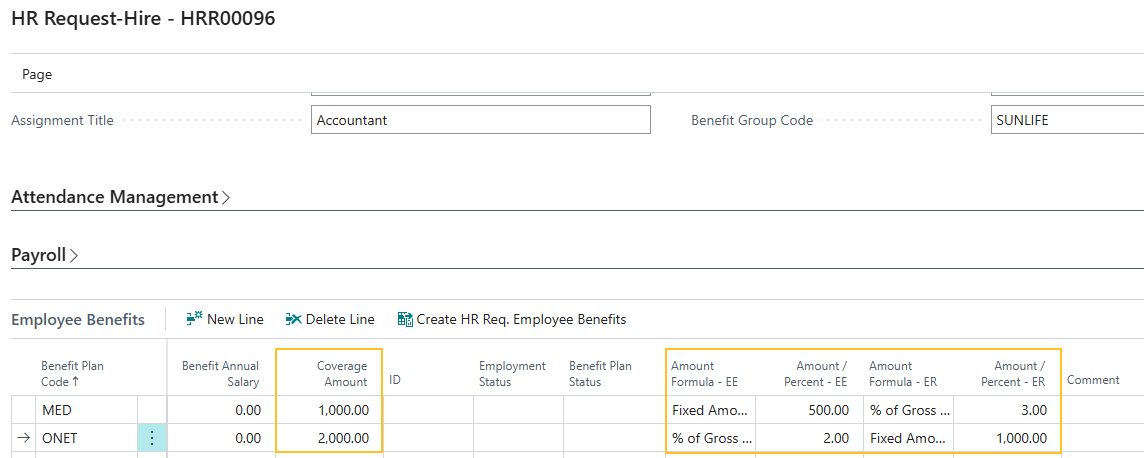Open the three-dot menu on ONET row
This screenshot has width=1144, height=458.
pyautogui.click(x=152, y=438)
